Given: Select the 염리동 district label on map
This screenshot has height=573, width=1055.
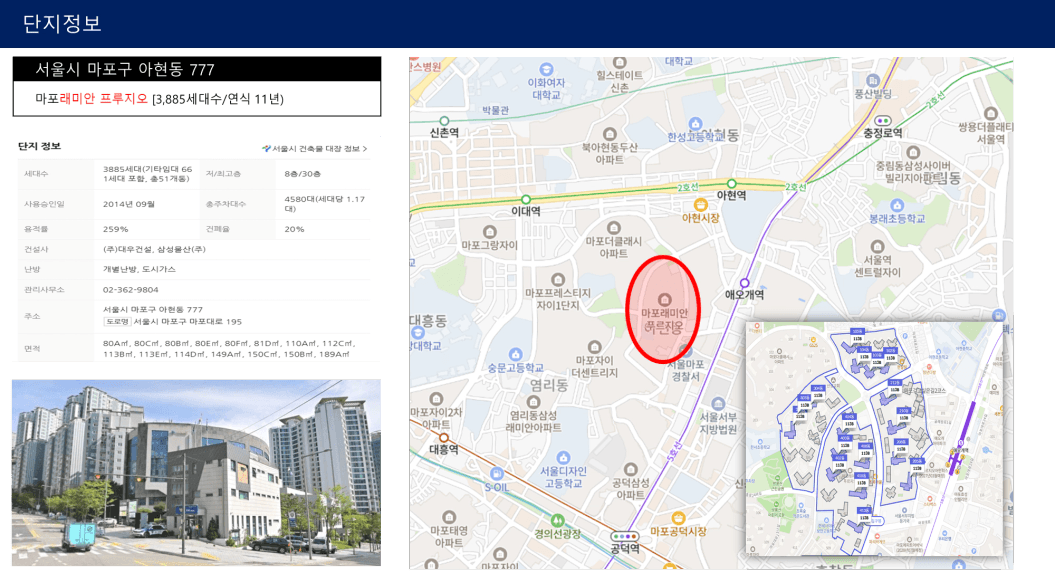Looking at the screenshot, I should [548, 385].
